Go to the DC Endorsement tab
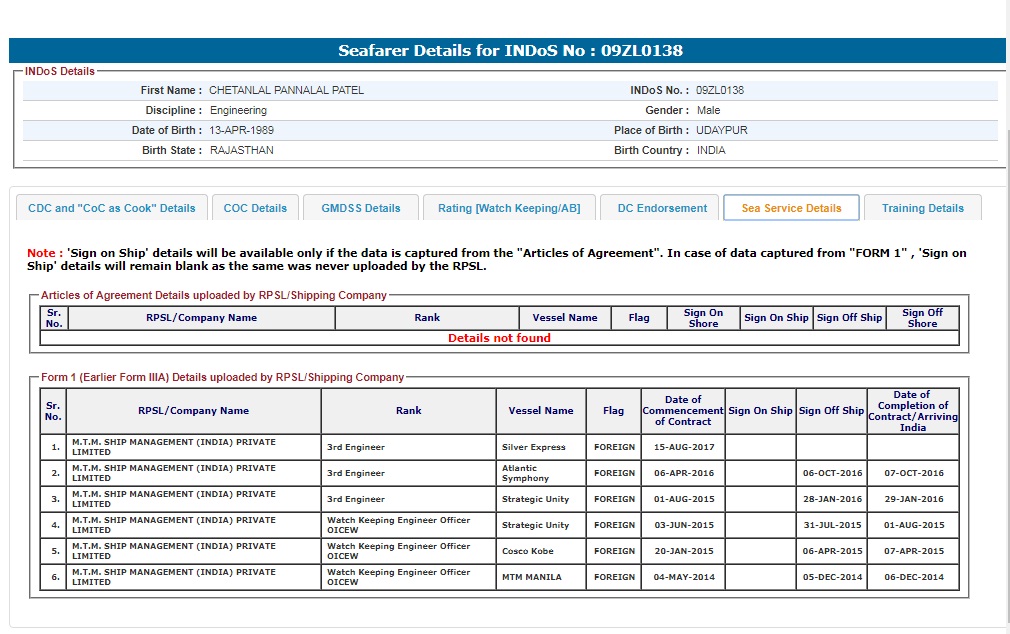Viewport: 1010px width, 634px height. point(662,208)
